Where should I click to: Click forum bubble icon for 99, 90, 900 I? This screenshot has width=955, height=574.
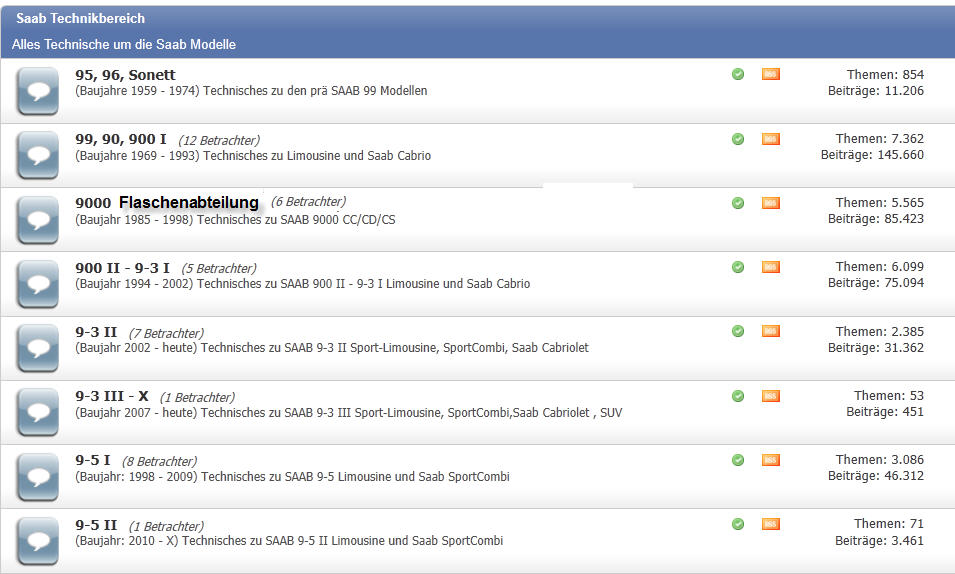click(x=38, y=155)
